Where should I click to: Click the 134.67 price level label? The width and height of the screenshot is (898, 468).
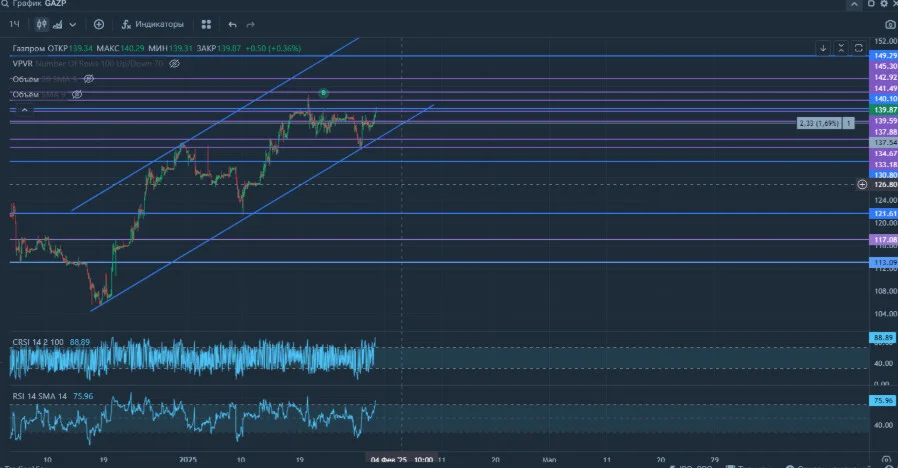click(x=884, y=154)
